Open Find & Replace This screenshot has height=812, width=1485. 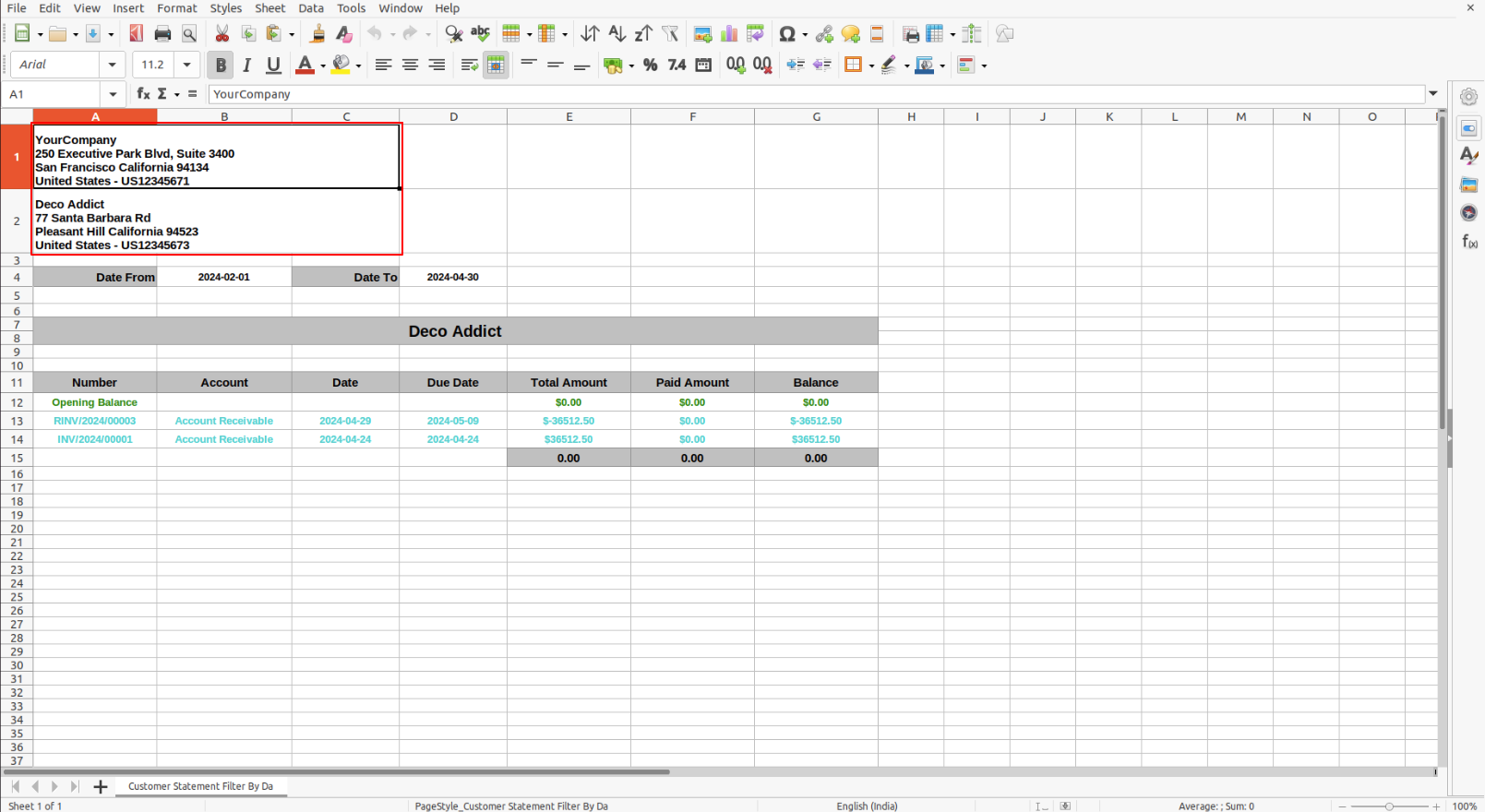click(453, 34)
